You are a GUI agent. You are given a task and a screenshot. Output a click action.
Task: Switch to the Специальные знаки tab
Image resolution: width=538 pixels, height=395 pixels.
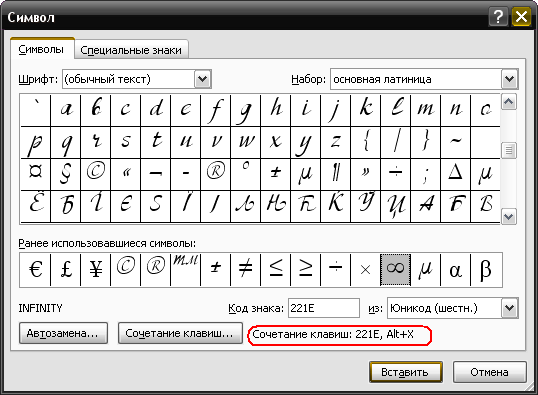(x=131, y=50)
